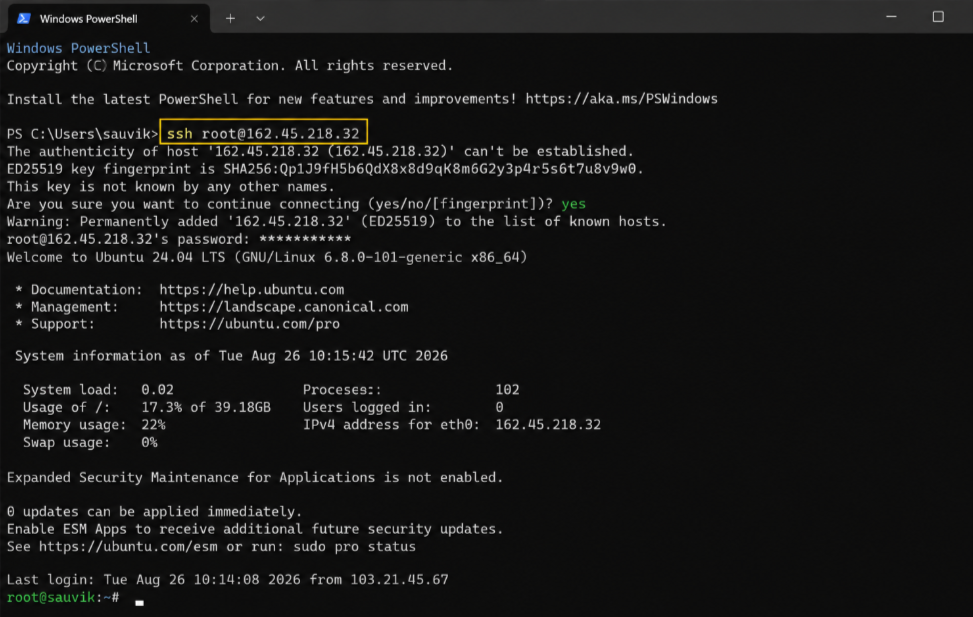
Task: Click the 'PS C:\Users\sauvik>' prompt text
Action: tap(82, 133)
